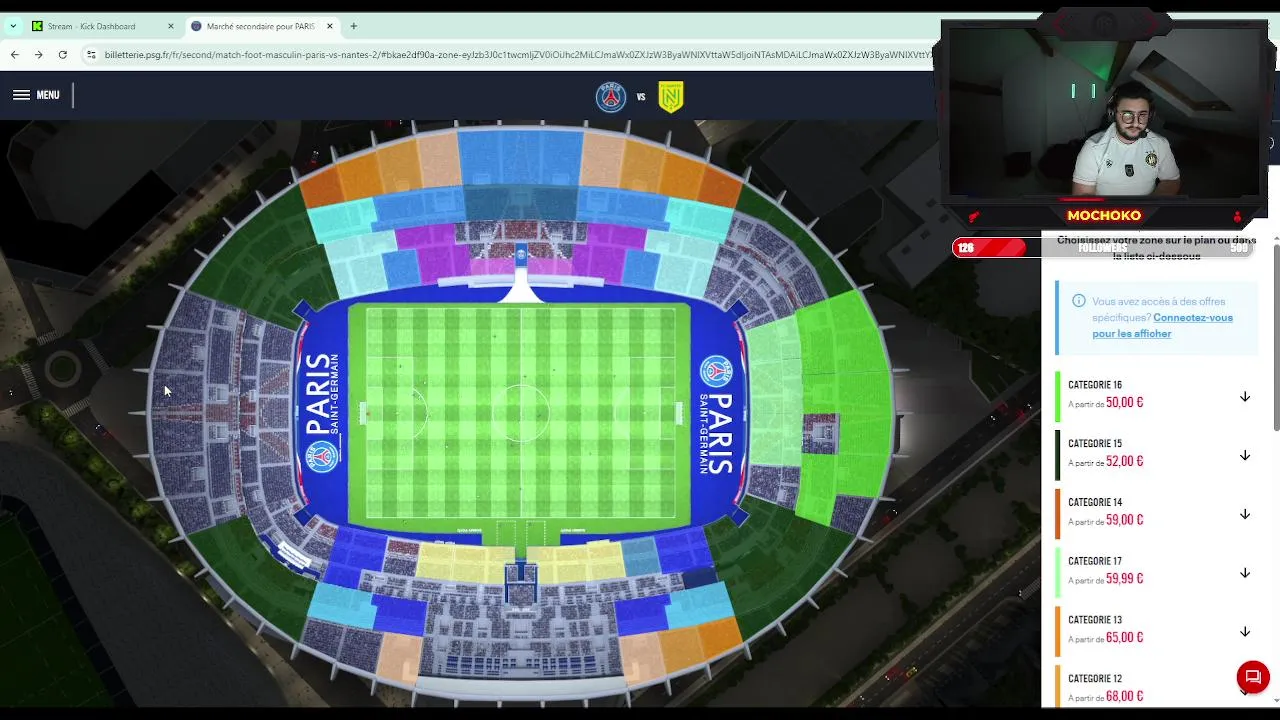Open the red chat support bubble
Screen dimensions: 1280x720
coord(1252,677)
